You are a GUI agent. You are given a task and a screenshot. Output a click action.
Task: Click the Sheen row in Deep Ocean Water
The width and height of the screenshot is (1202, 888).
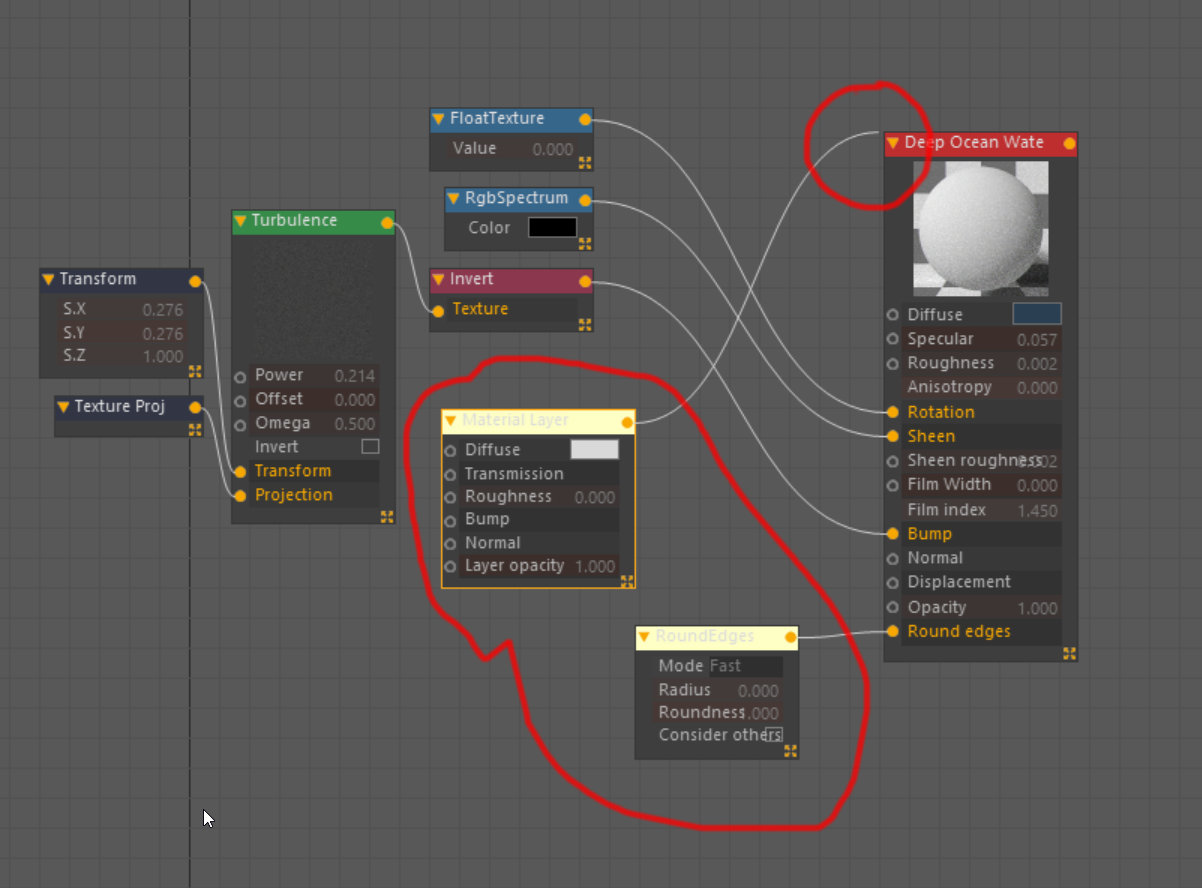coord(982,436)
